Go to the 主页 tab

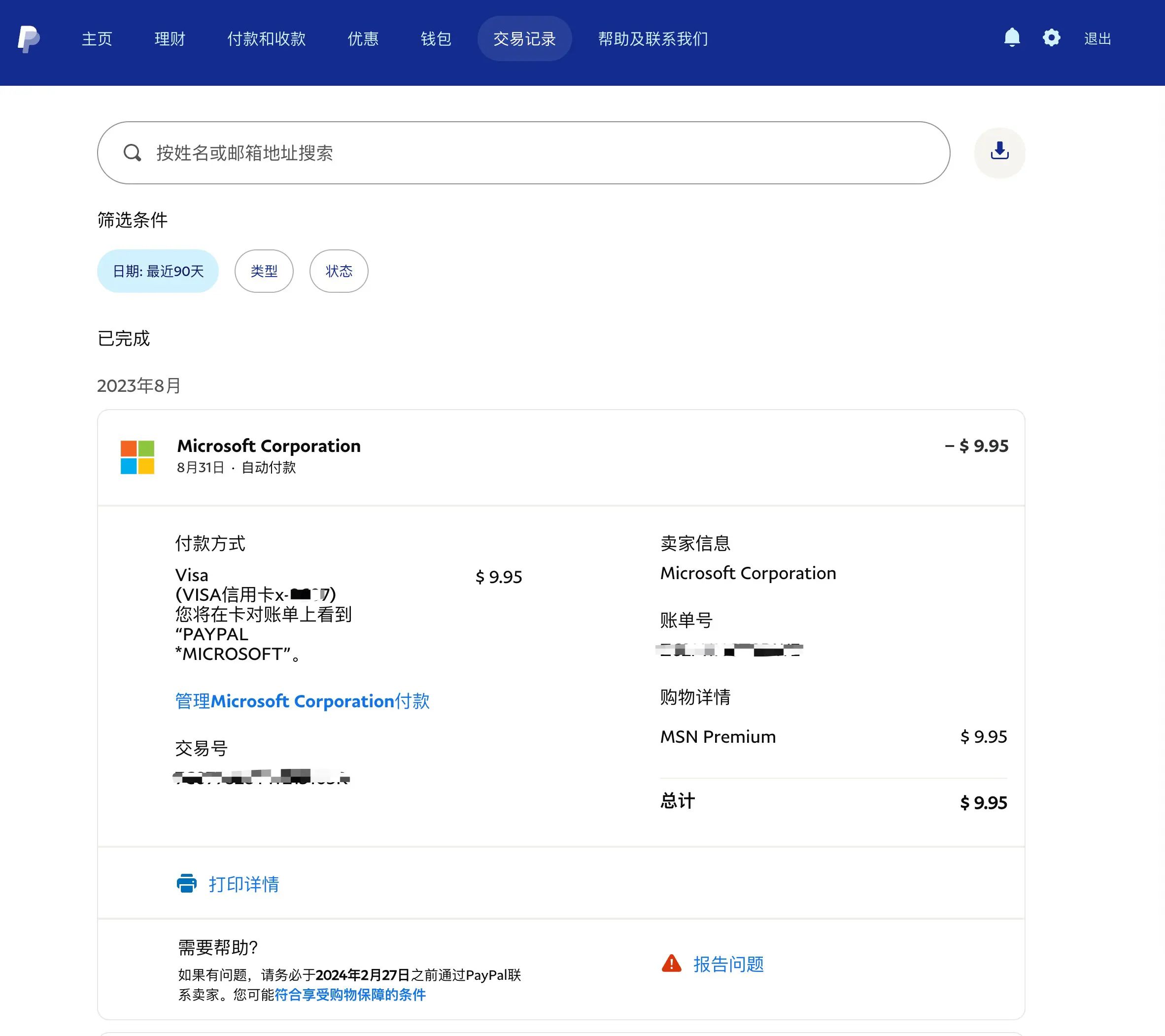(97, 39)
